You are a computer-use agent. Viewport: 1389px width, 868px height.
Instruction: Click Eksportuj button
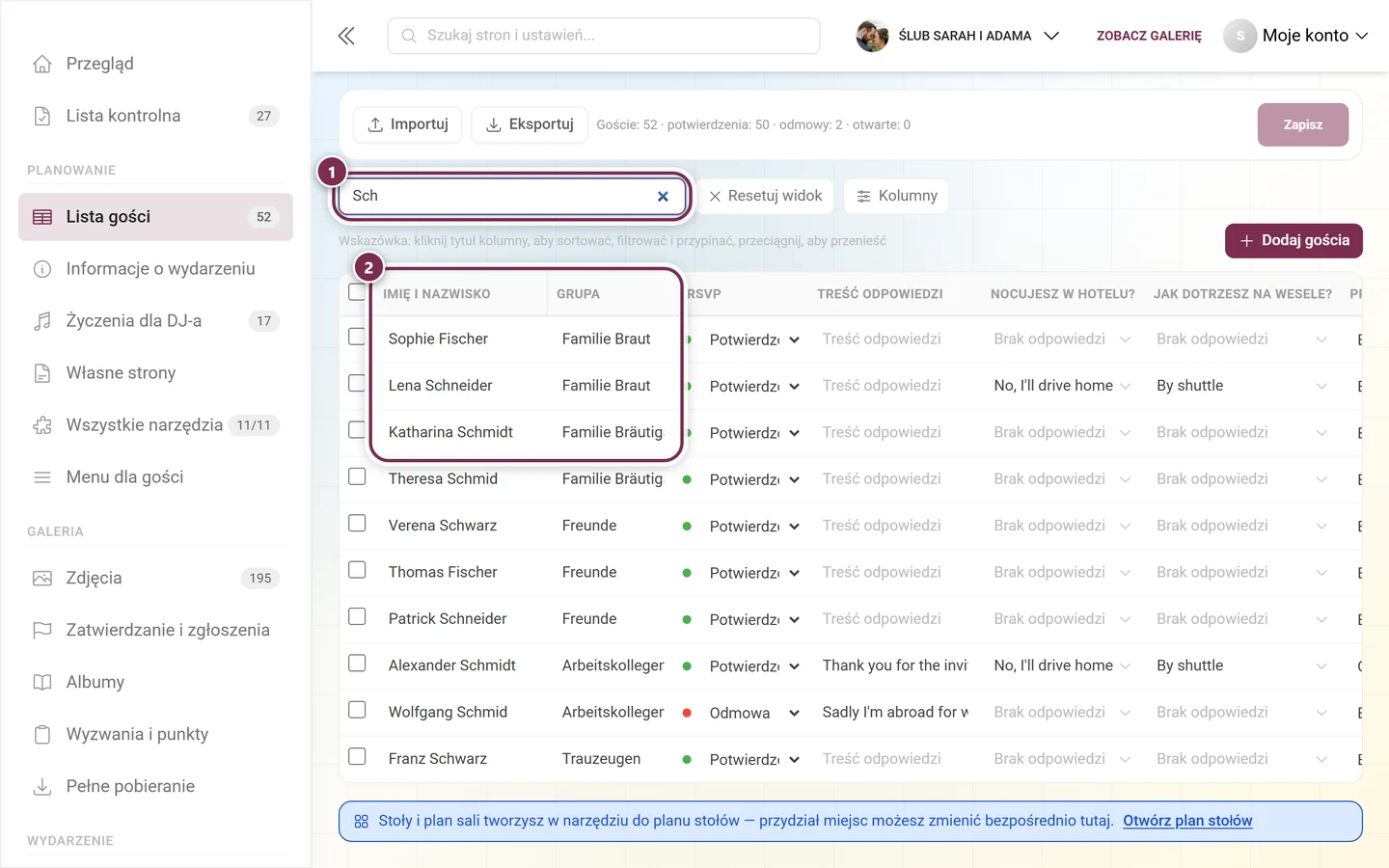(529, 124)
